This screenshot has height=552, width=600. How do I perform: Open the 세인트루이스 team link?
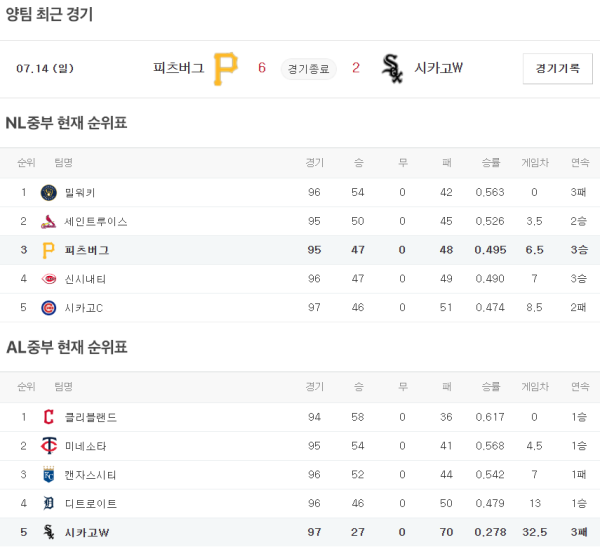coord(96,221)
